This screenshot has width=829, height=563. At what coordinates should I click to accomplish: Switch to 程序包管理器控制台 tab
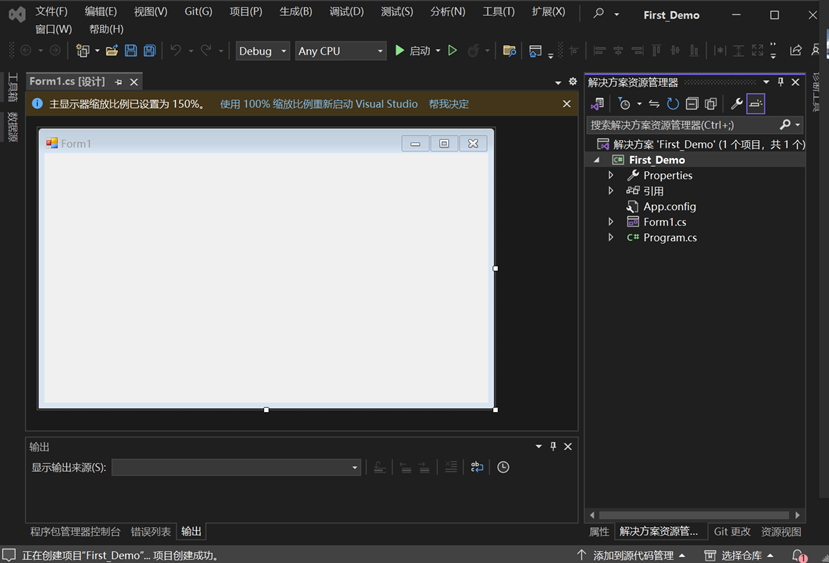[75, 532]
